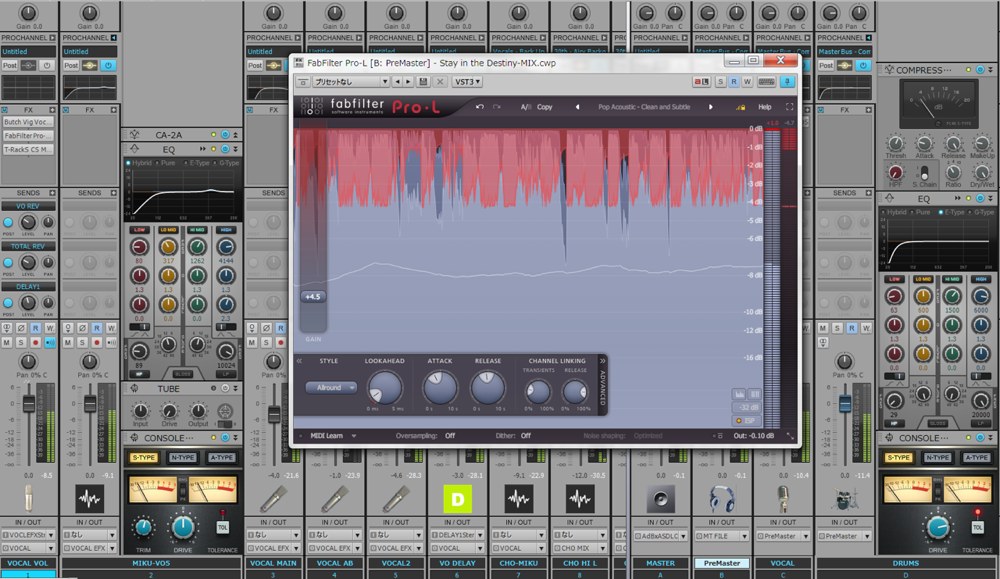Go to previous Pro-L preset arrow
The width and height of the screenshot is (1000, 579).
pos(578,107)
